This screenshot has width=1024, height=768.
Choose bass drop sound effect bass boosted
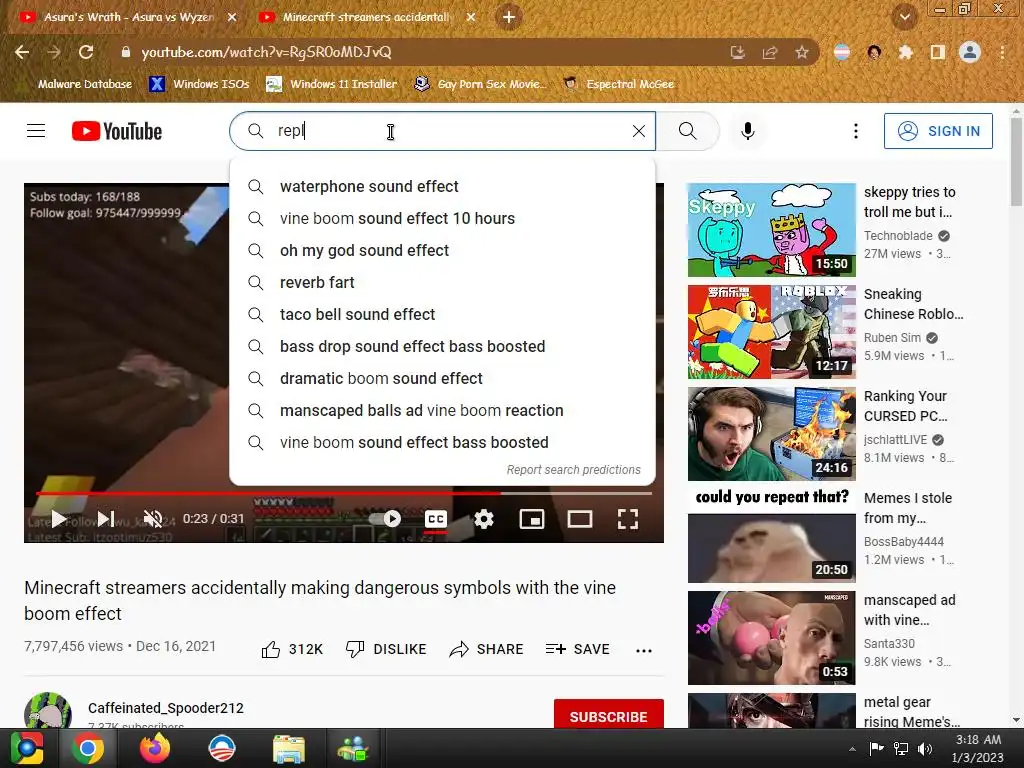pos(442,347)
